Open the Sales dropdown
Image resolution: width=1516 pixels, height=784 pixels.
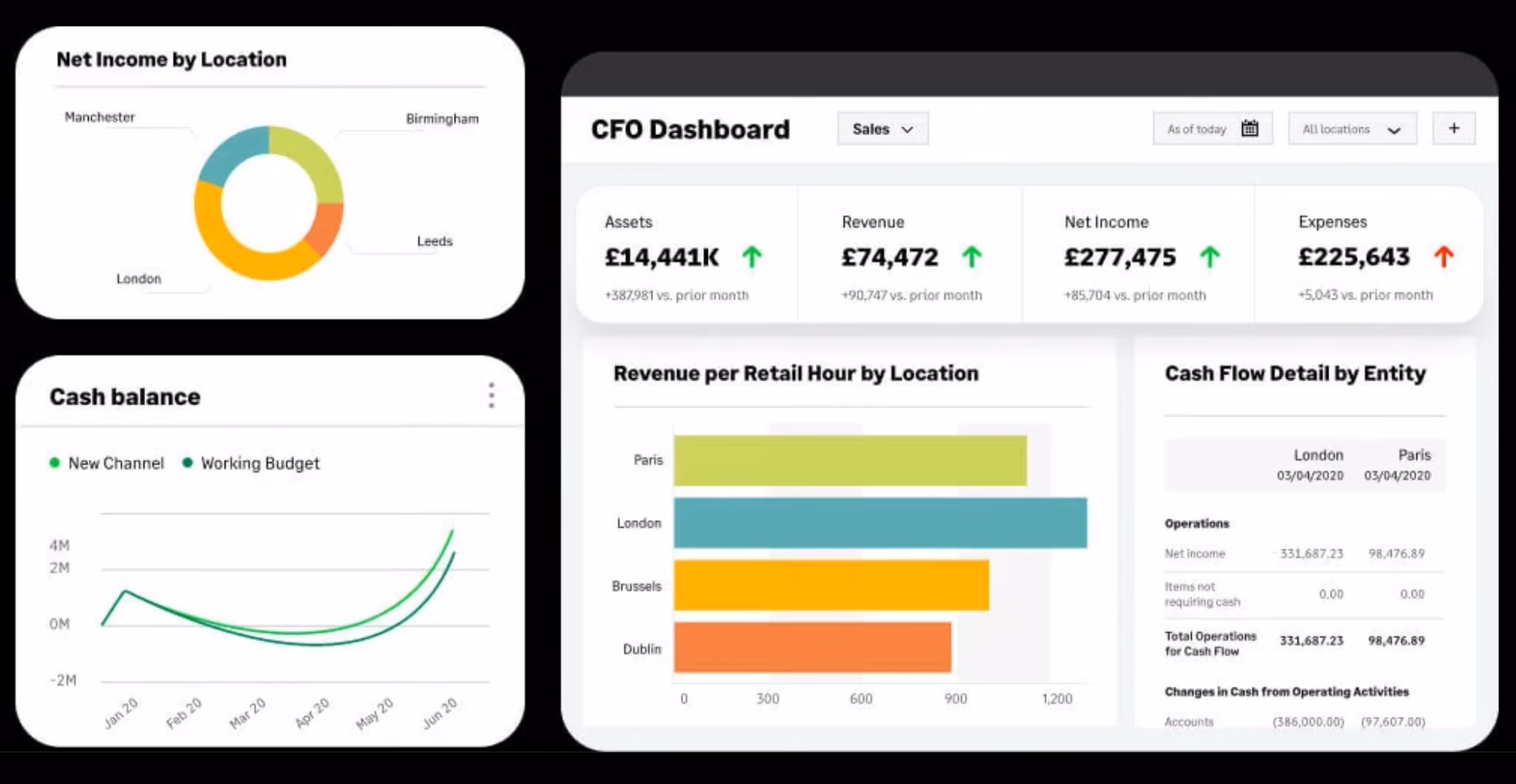(x=882, y=129)
